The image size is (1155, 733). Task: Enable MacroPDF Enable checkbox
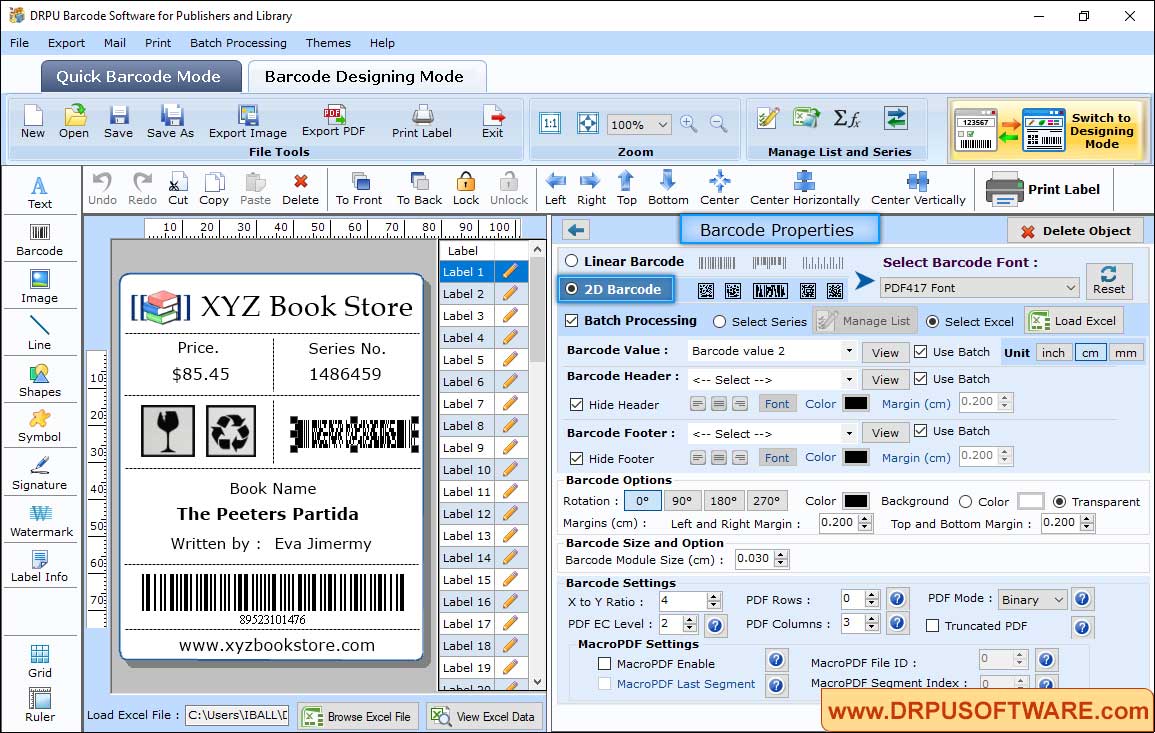pos(605,664)
